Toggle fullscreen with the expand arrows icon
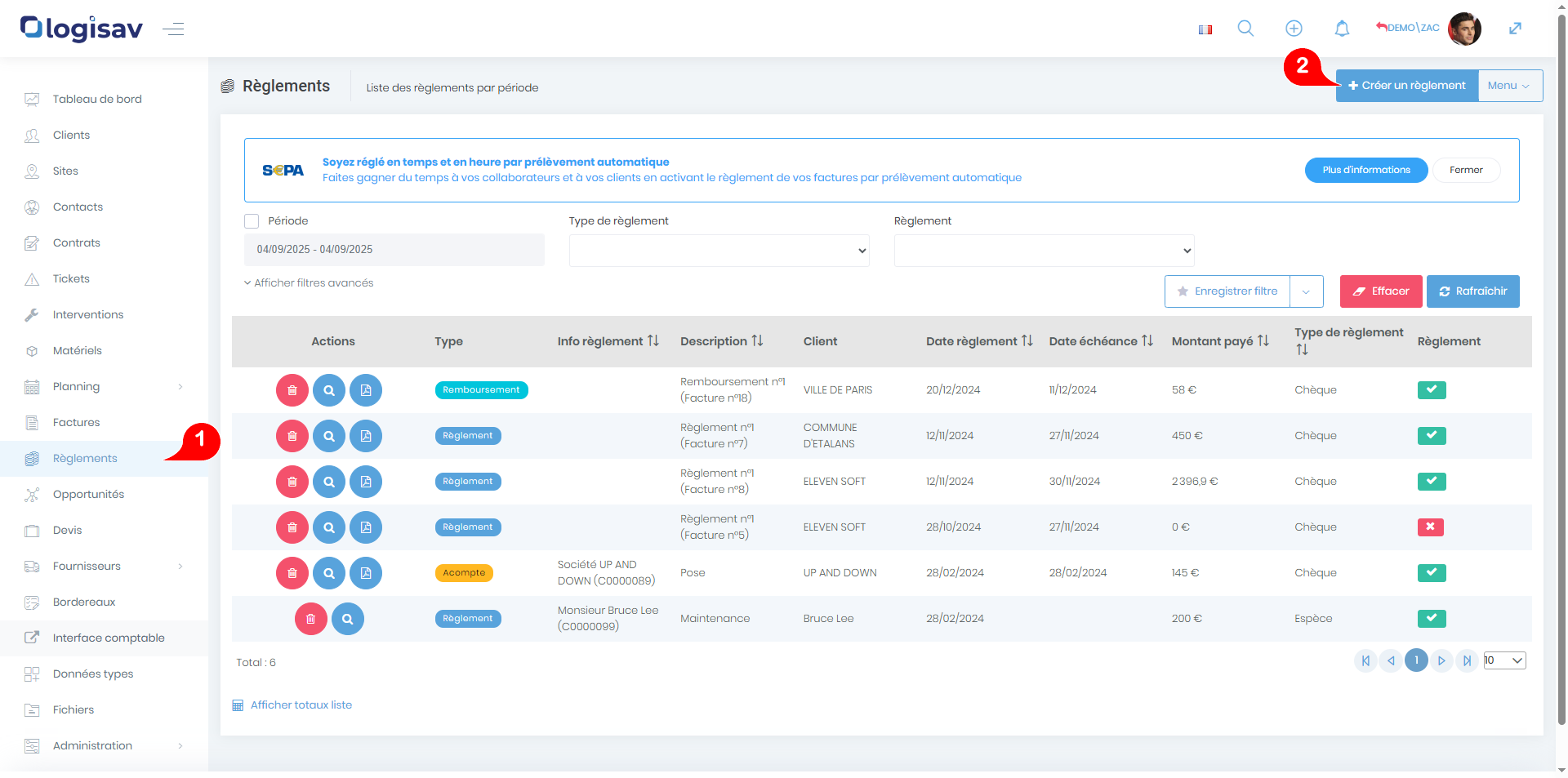 coord(1515,29)
